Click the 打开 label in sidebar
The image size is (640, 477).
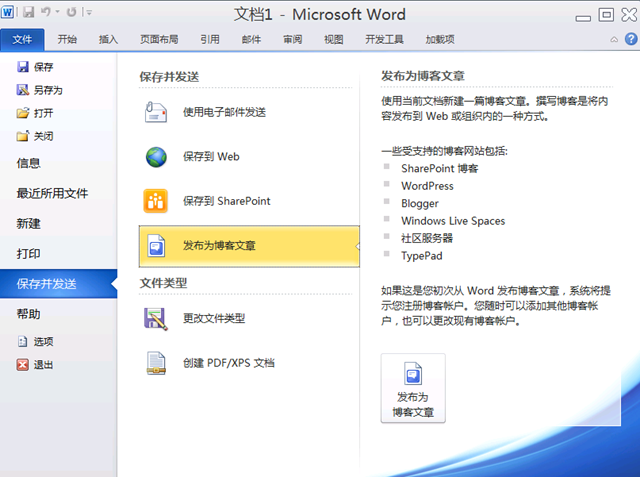[x=44, y=113]
